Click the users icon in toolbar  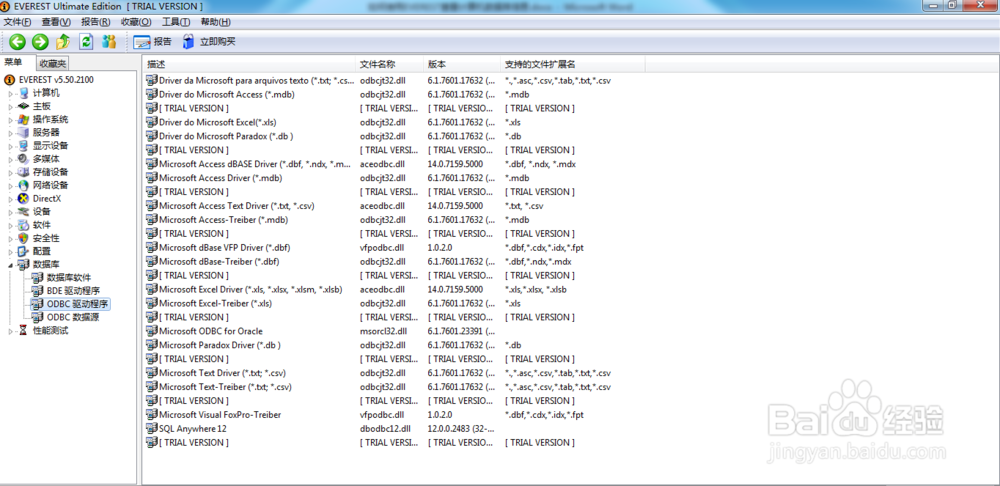[109, 42]
